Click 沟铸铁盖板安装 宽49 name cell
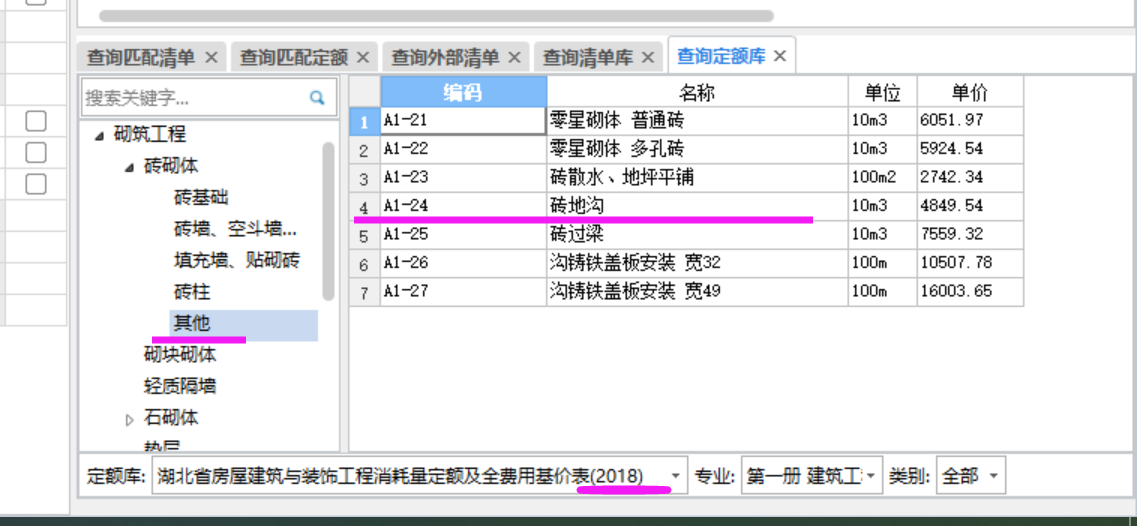The height and width of the screenshot is (526, 1137). [x=698, y=292]
